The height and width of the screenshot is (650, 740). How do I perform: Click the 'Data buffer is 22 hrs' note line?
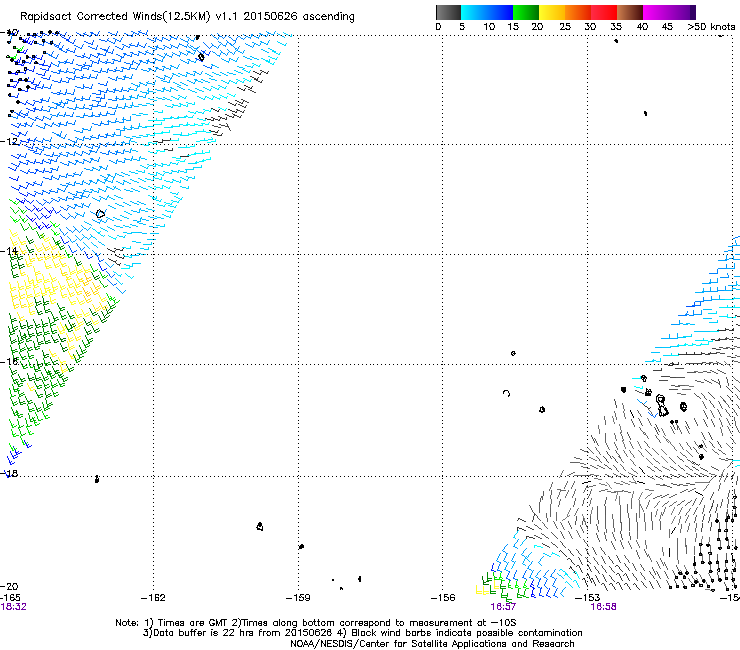pos(362,633)
